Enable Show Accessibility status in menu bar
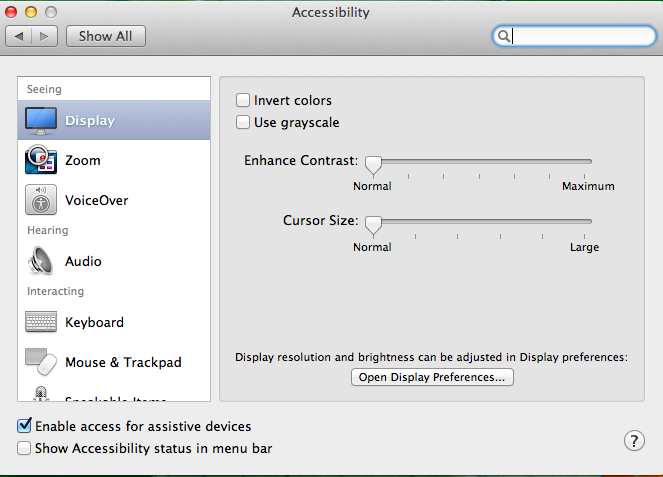This screenshot has width=663, height=477. point(24,448)
